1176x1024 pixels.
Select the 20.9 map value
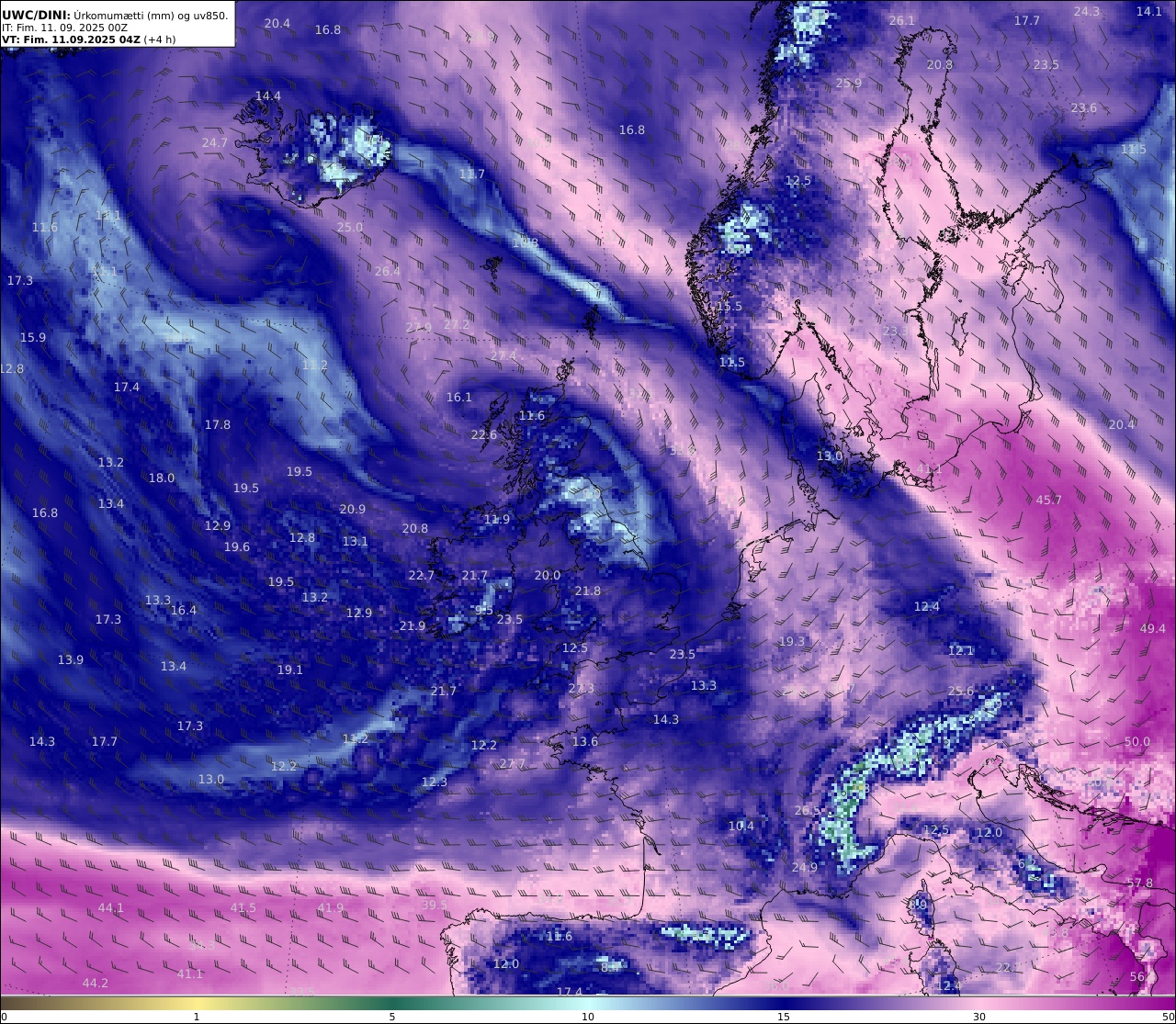click(353, 509)
